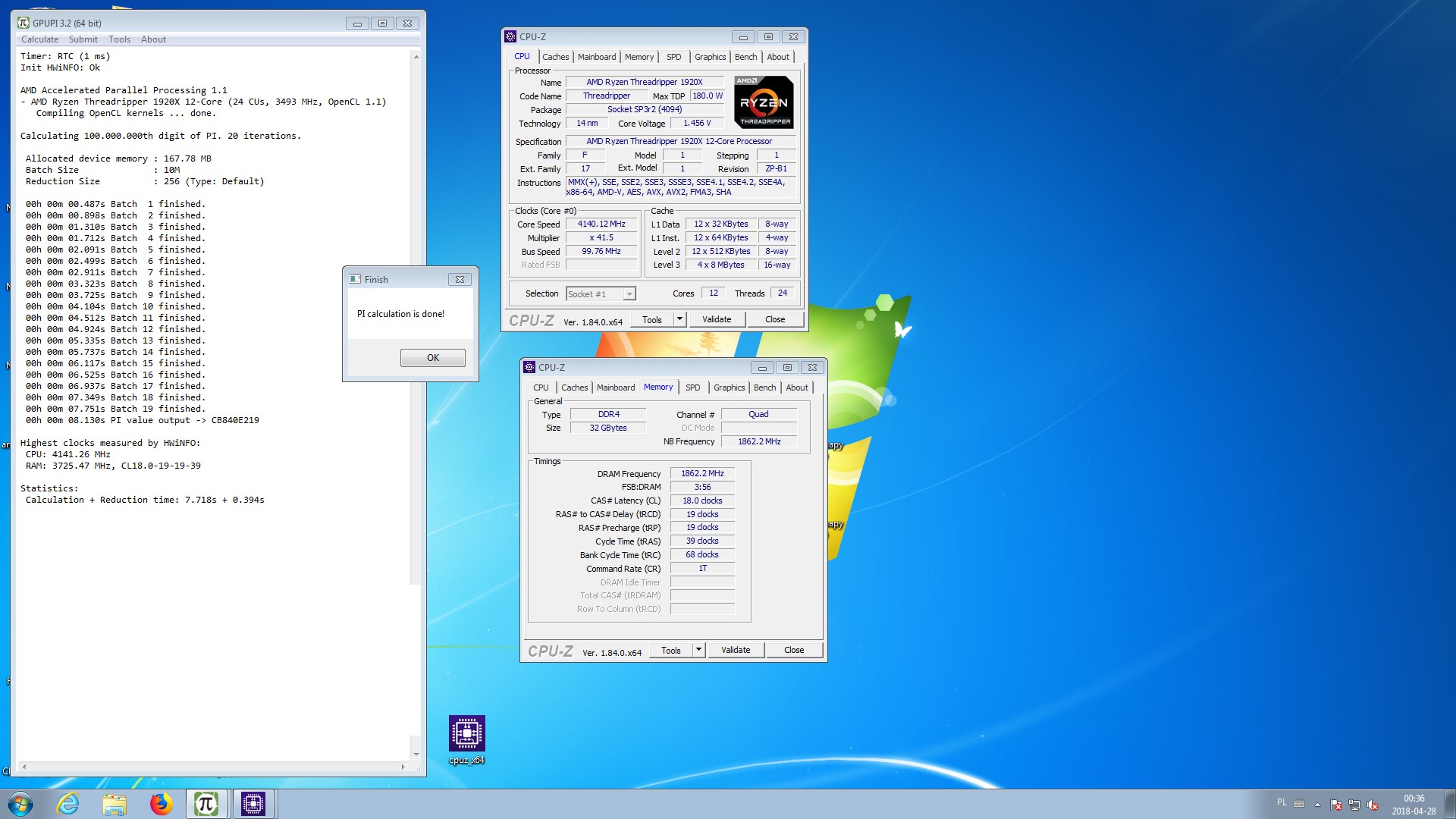Expand Tools dropdown arrow in top CPU-Z
1456x819 pixels.
(x=680, y=320)
